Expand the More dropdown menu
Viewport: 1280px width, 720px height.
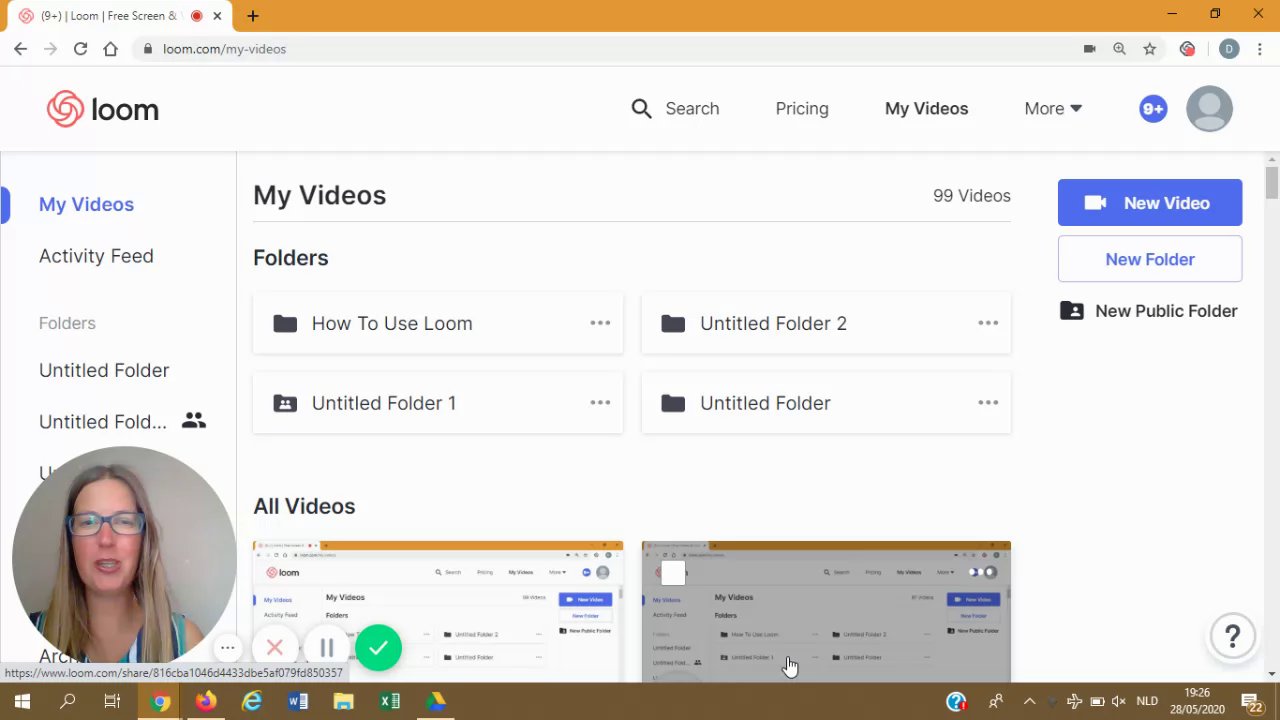pos(1053,108)
